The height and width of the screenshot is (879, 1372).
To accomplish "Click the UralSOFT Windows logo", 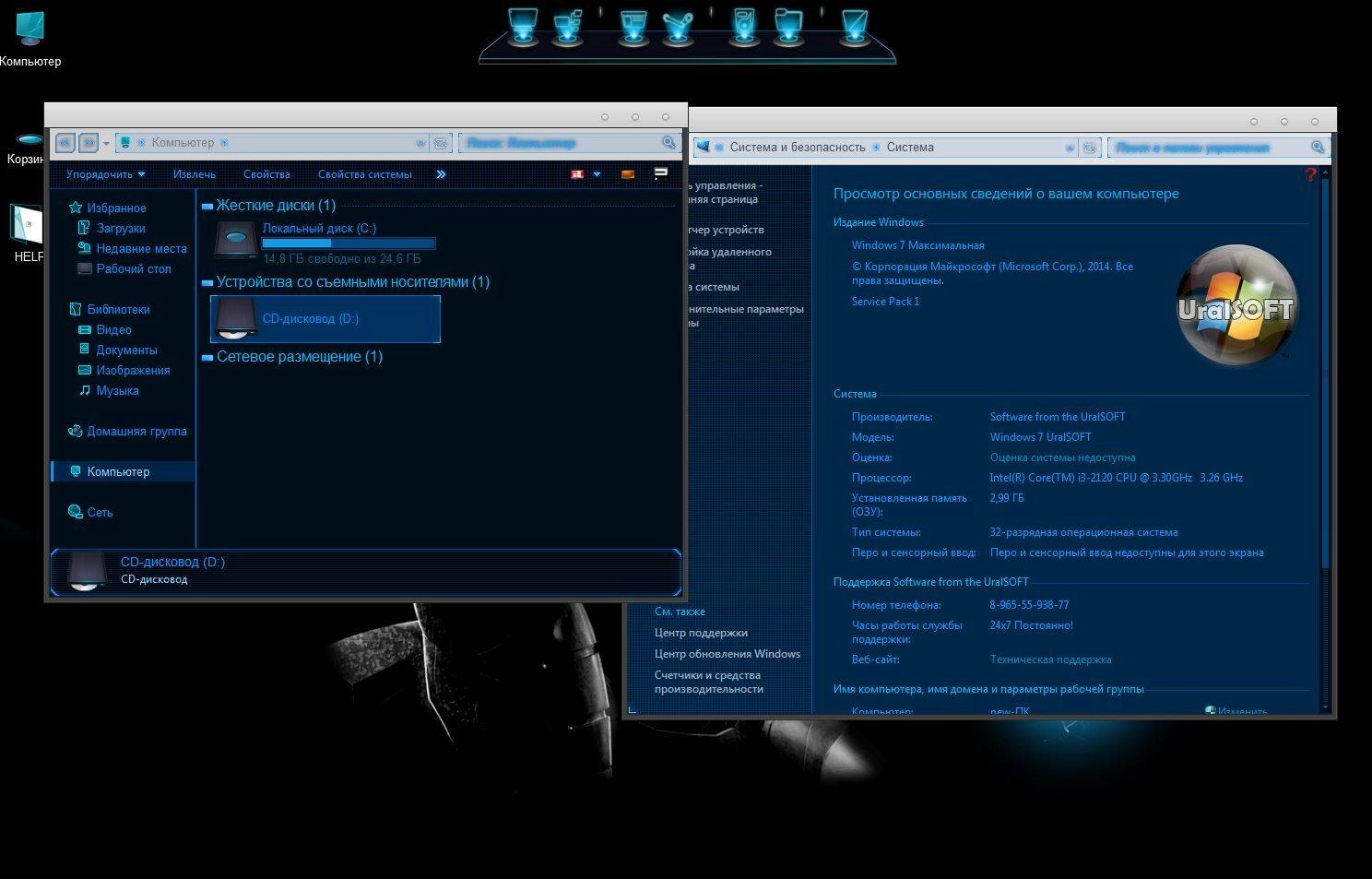I will pos(1236,304).
